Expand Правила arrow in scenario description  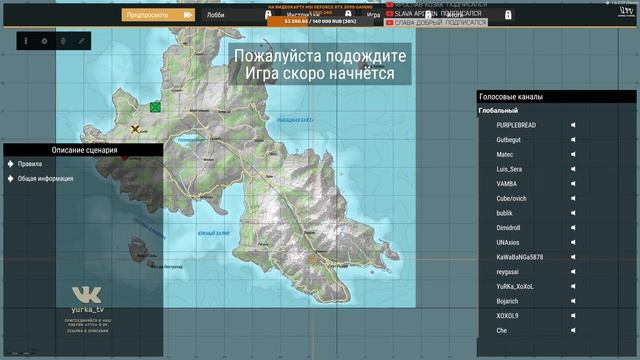coord(11,164)
